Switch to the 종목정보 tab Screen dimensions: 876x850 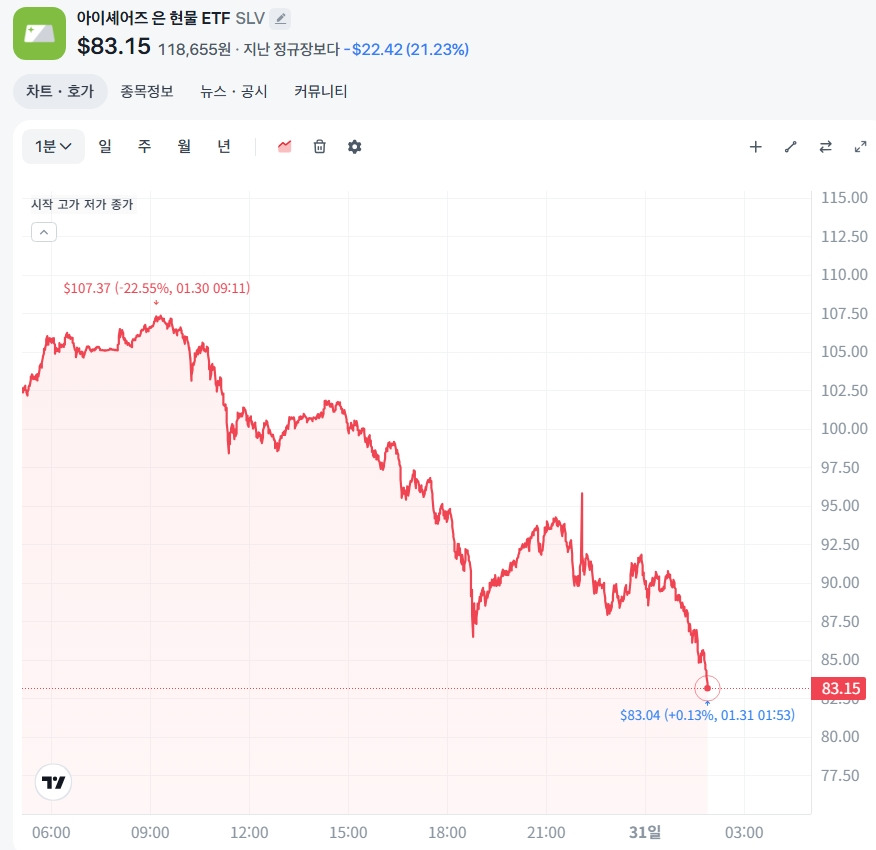(144, 90)
